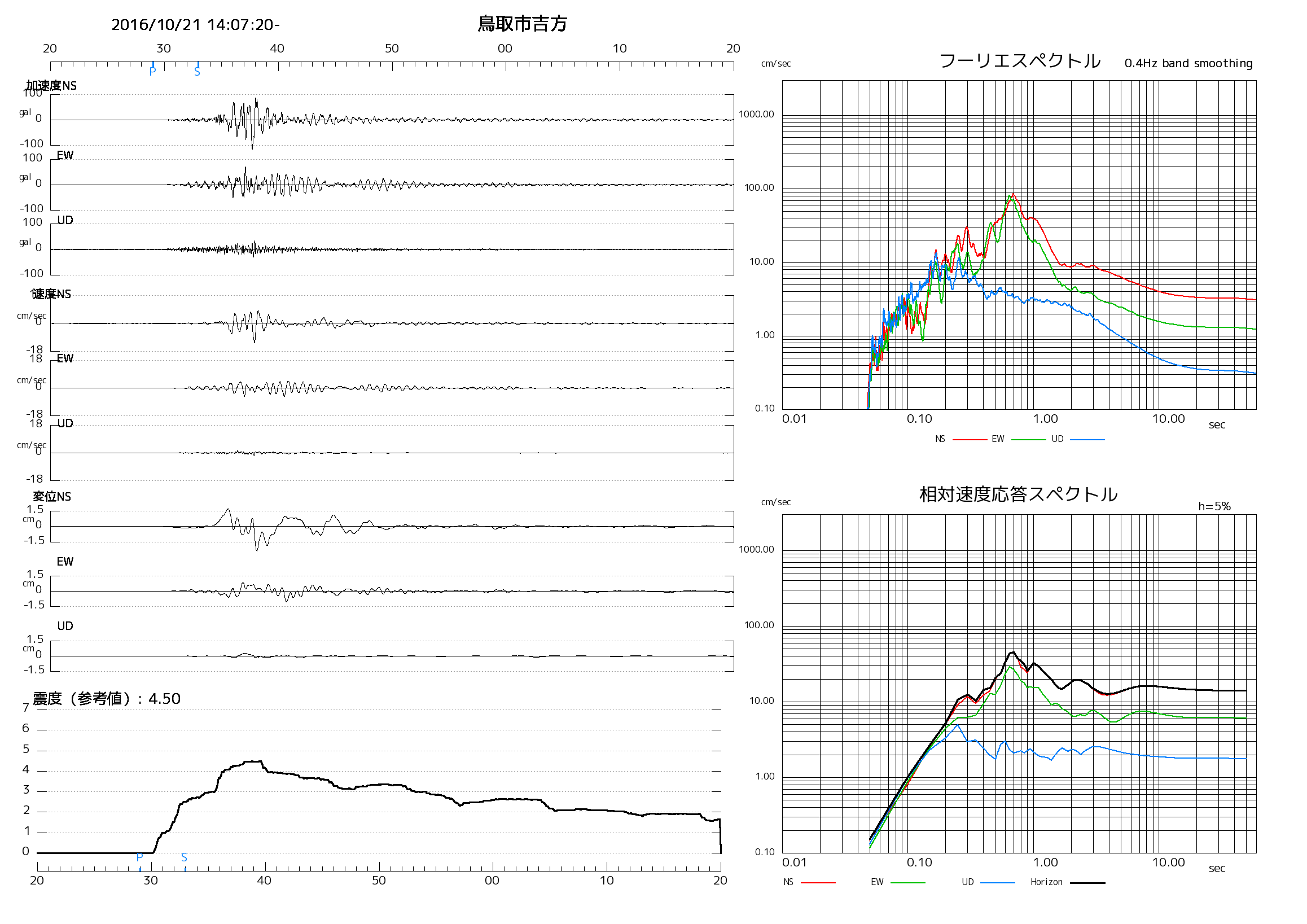The image size is (1307, 924).
Task: Click the 1000.00 tick on the response spectrum axis
Action: (757, 550)
